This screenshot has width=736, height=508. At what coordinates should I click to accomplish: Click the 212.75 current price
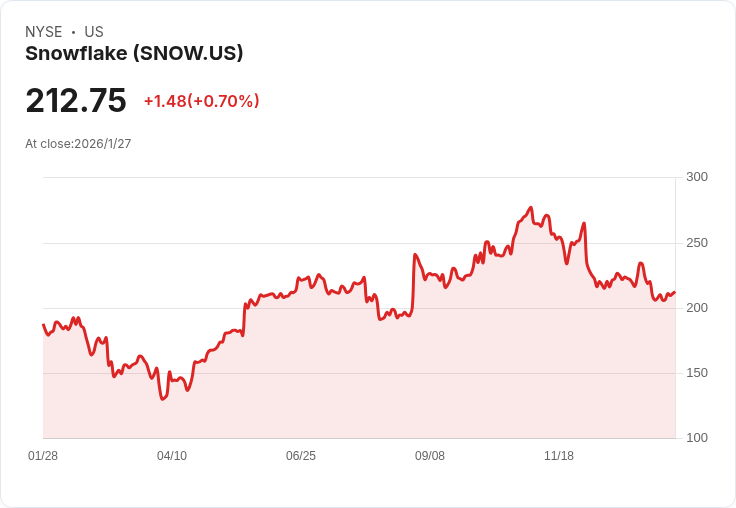coord(76,101)
